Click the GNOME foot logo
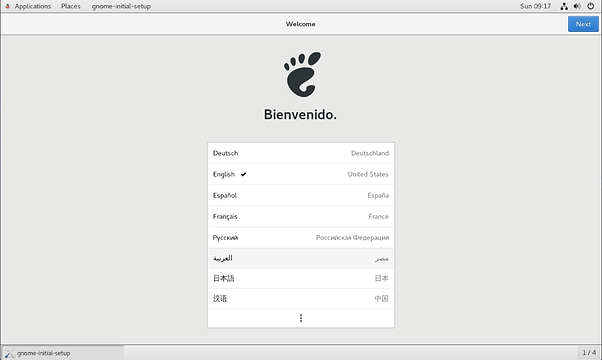602x360 pixels. pos(302,74)
